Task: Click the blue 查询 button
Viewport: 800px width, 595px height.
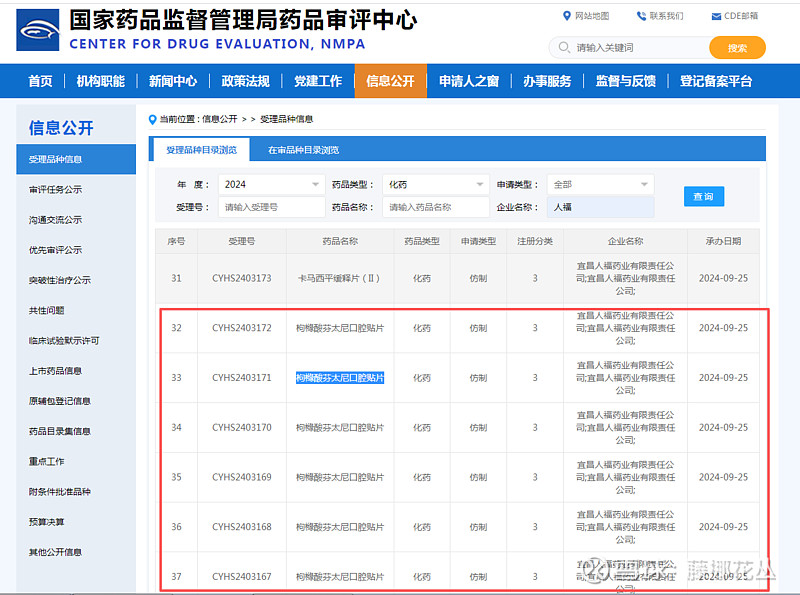Action: click(703, 196)
